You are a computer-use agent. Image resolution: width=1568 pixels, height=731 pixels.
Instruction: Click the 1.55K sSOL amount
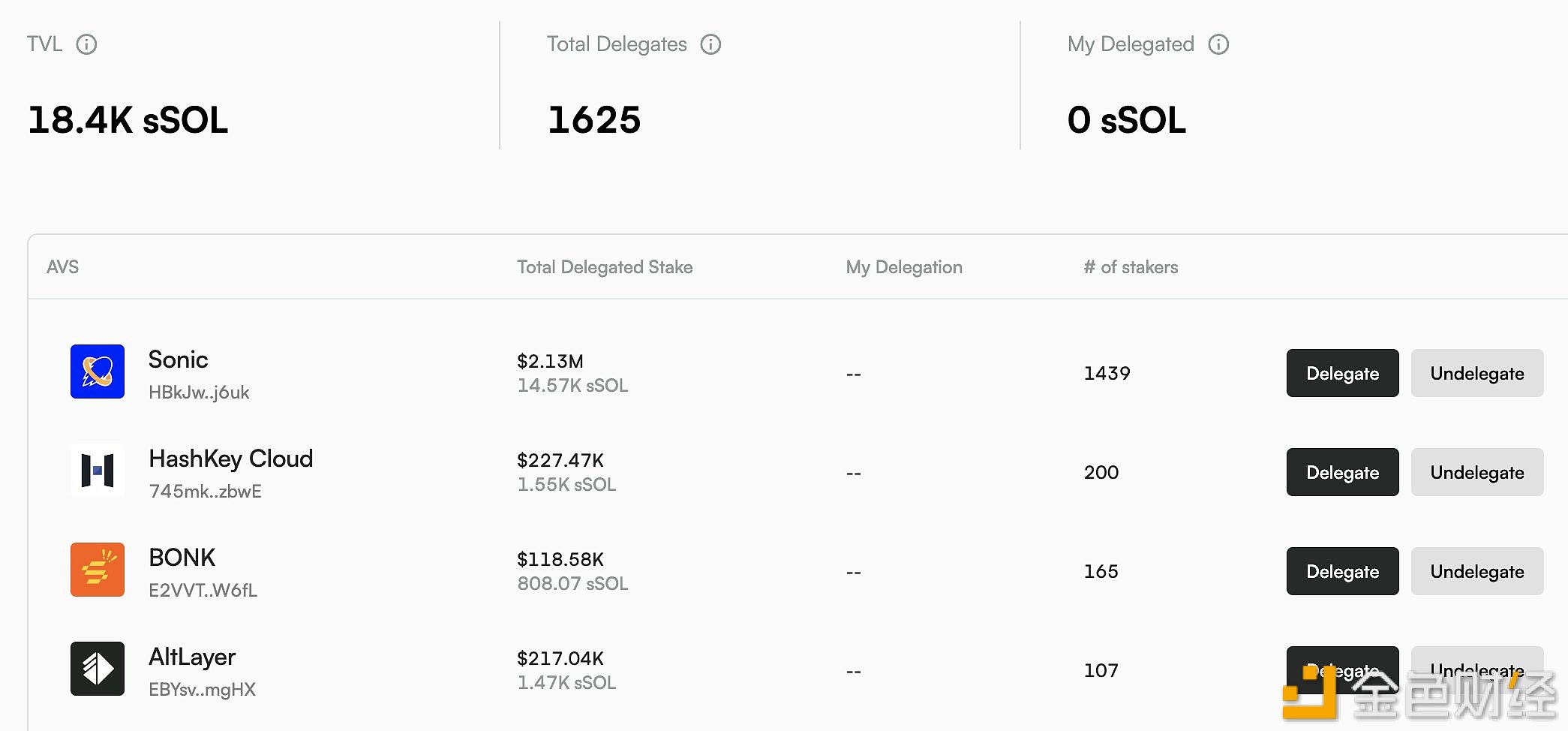tap(566, 485)
